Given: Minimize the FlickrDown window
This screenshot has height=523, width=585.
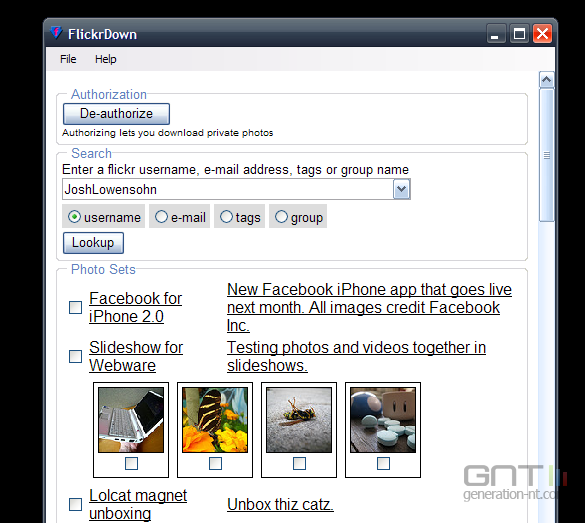Looking at the screenshot, I should click(x=496, y=34).
